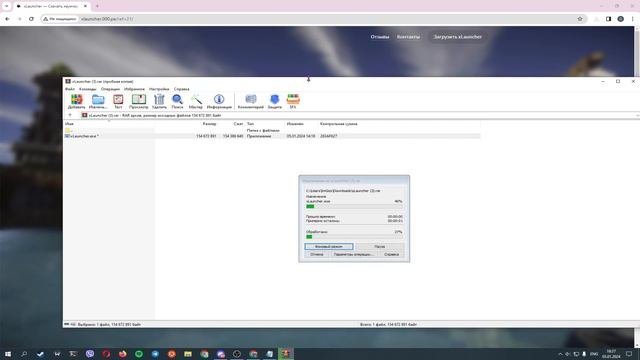Open the Windows Start menu

click(x=8, y=354)
